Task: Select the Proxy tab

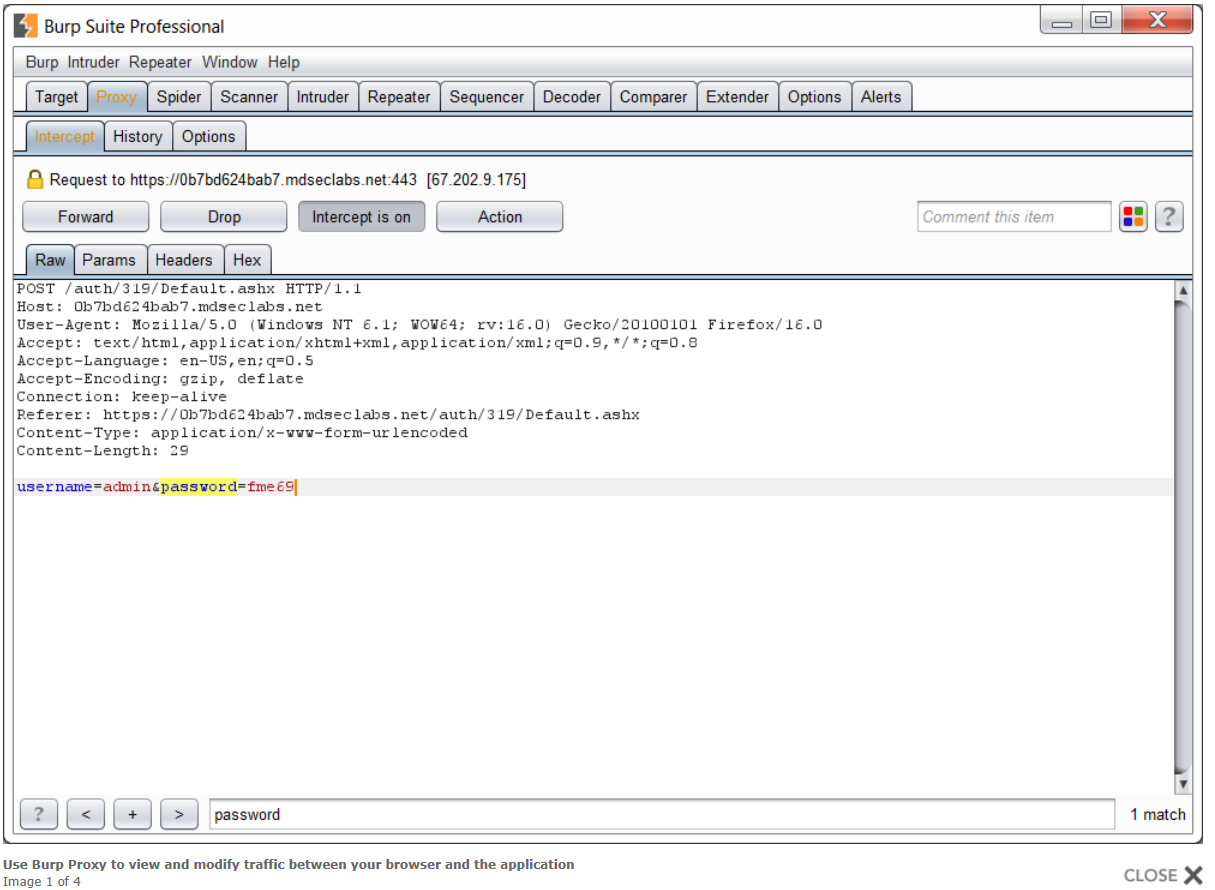Action: (x=117, y=97)
